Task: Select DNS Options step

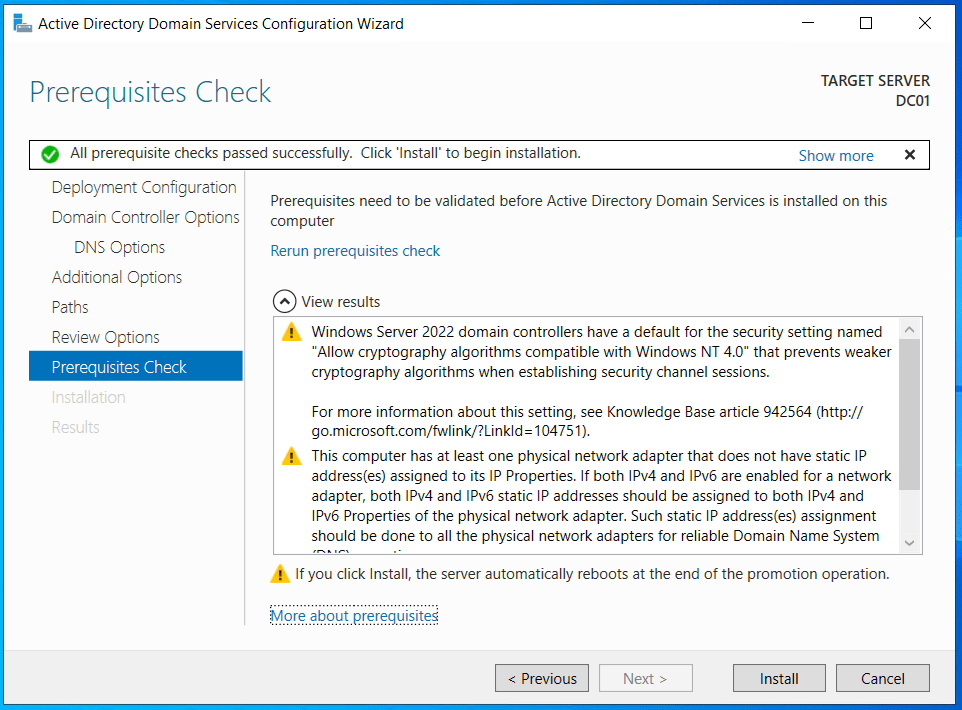Action: [119, 247]
